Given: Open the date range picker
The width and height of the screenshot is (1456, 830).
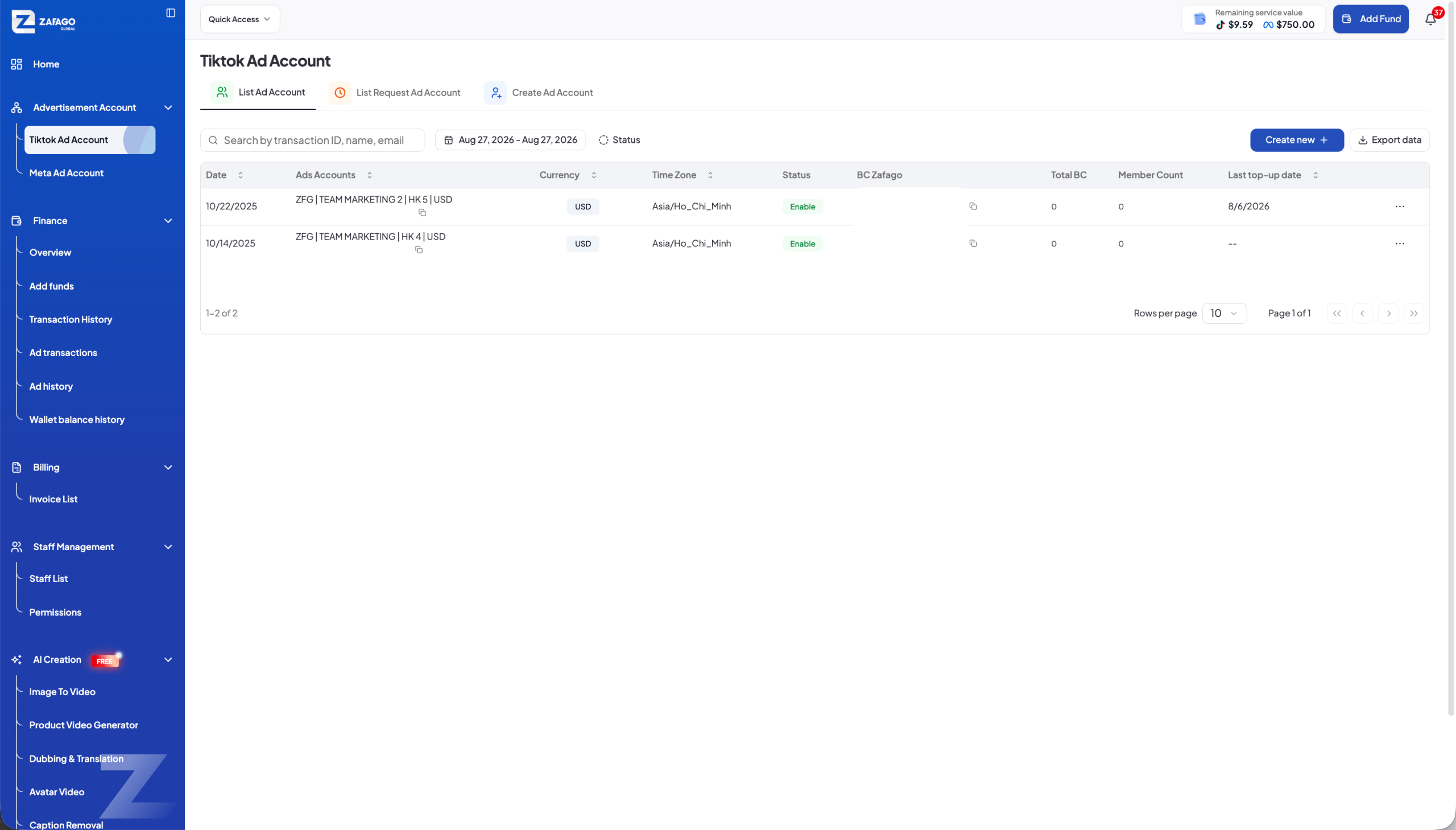Looking at the screenshot, I should pos(510,141).
